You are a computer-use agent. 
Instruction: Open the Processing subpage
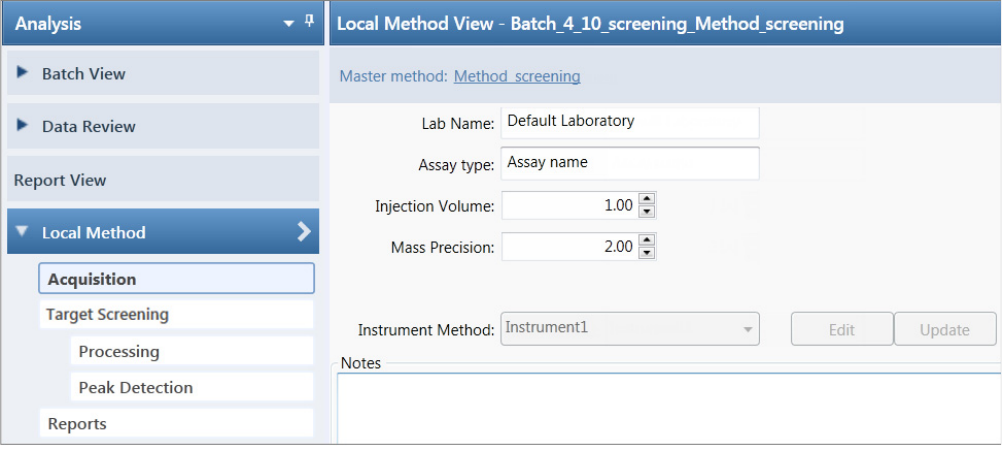coord(191,351)
